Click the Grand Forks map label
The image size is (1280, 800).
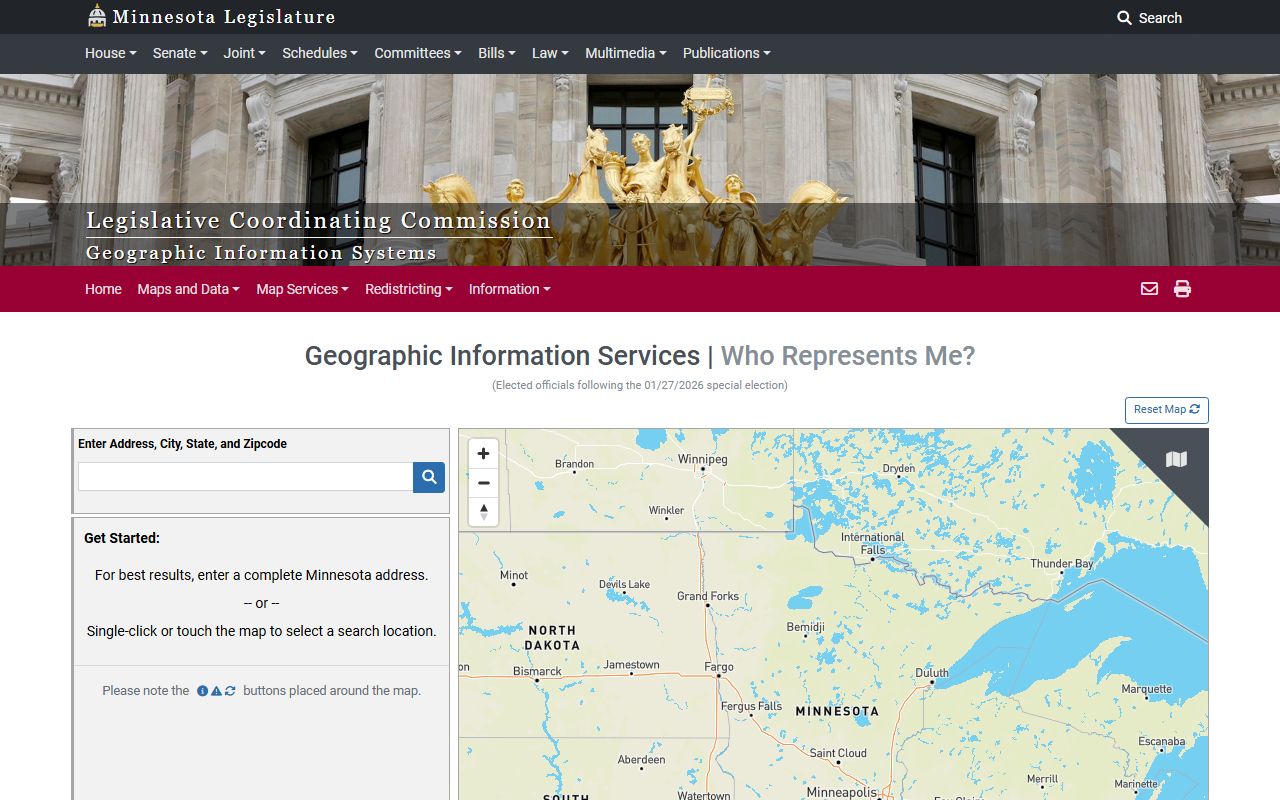tap(708, 596)
